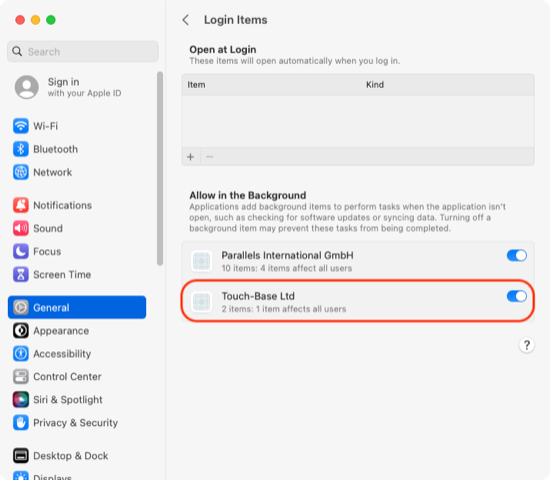Screen dimensions: 550x480
Task: Remove login item with minus button
Action: [x=209, y=157]
